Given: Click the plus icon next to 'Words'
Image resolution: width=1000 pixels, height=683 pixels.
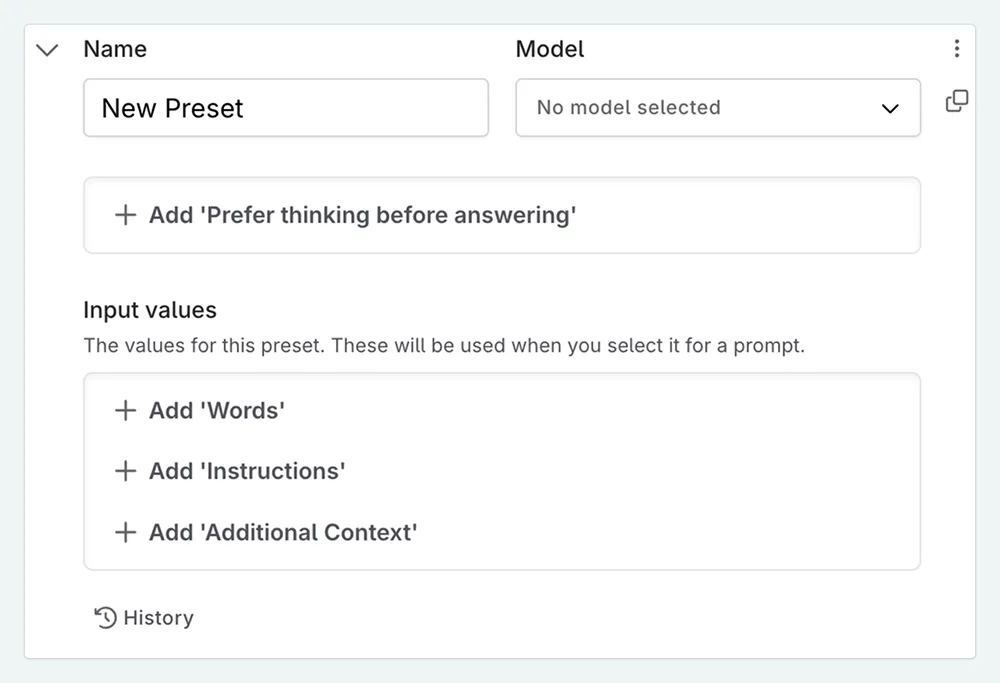Looking at the screenshot, I should [125, 410].
